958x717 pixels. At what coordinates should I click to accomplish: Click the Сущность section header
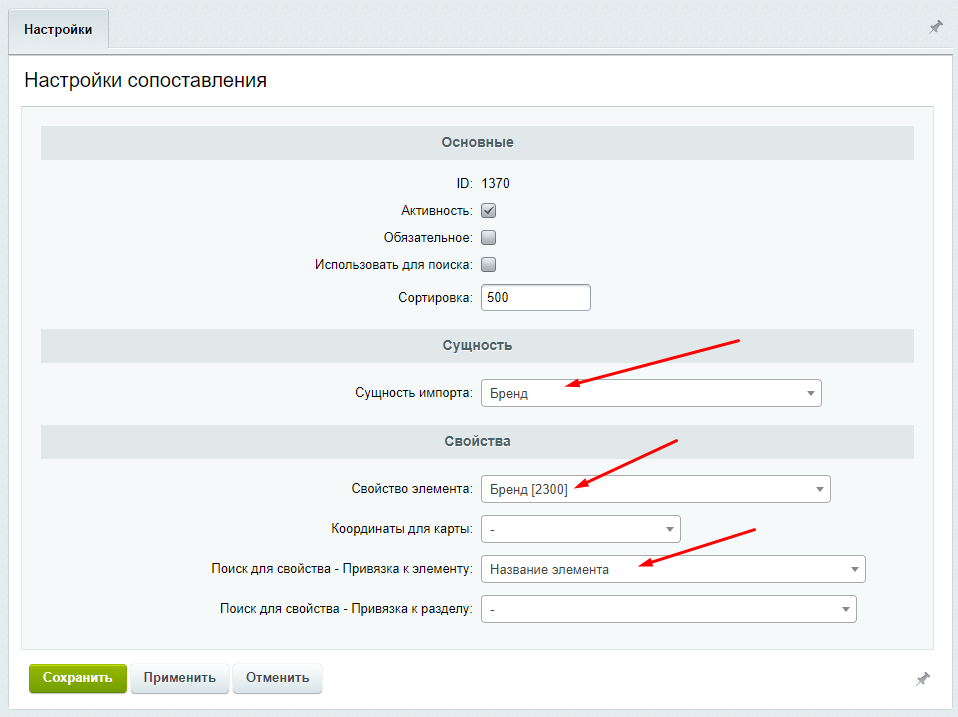pyautogui.click(x=477, y=346)
